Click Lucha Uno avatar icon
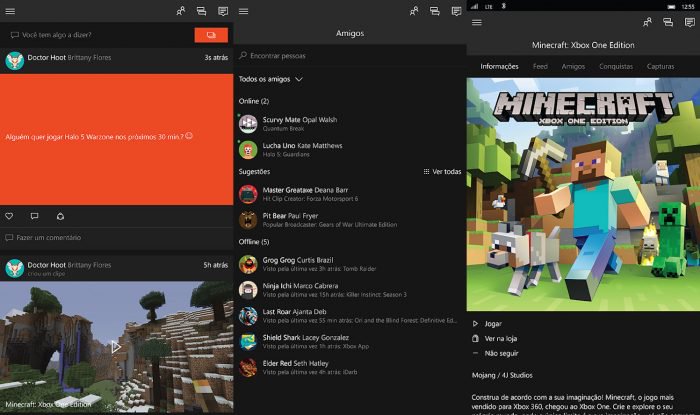Image resolution: width=700 pixels, height=415 pixels. click(248, 150)
